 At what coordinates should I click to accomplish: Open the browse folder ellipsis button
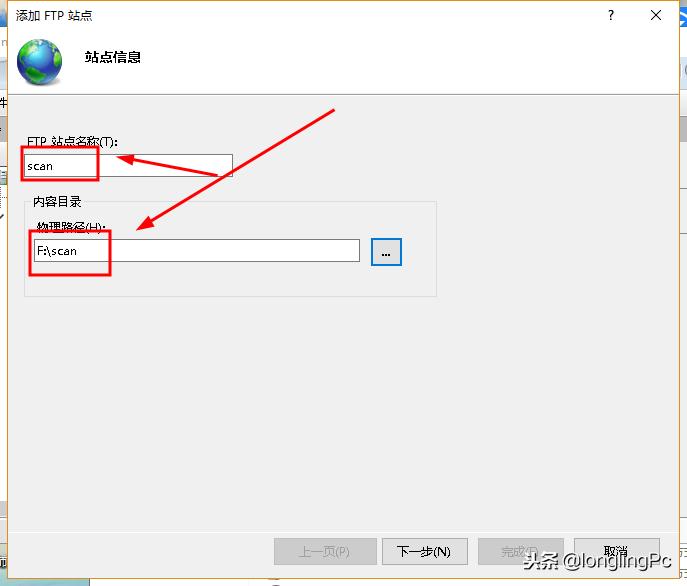pyautogui.click(x=386, y=252)
